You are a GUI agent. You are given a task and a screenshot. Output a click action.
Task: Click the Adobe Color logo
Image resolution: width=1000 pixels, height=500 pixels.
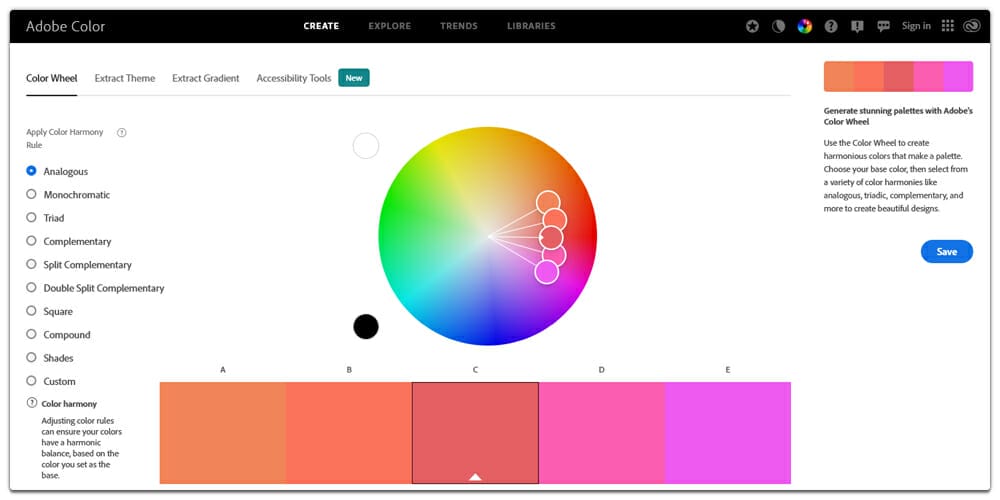(x=65, y=26)
